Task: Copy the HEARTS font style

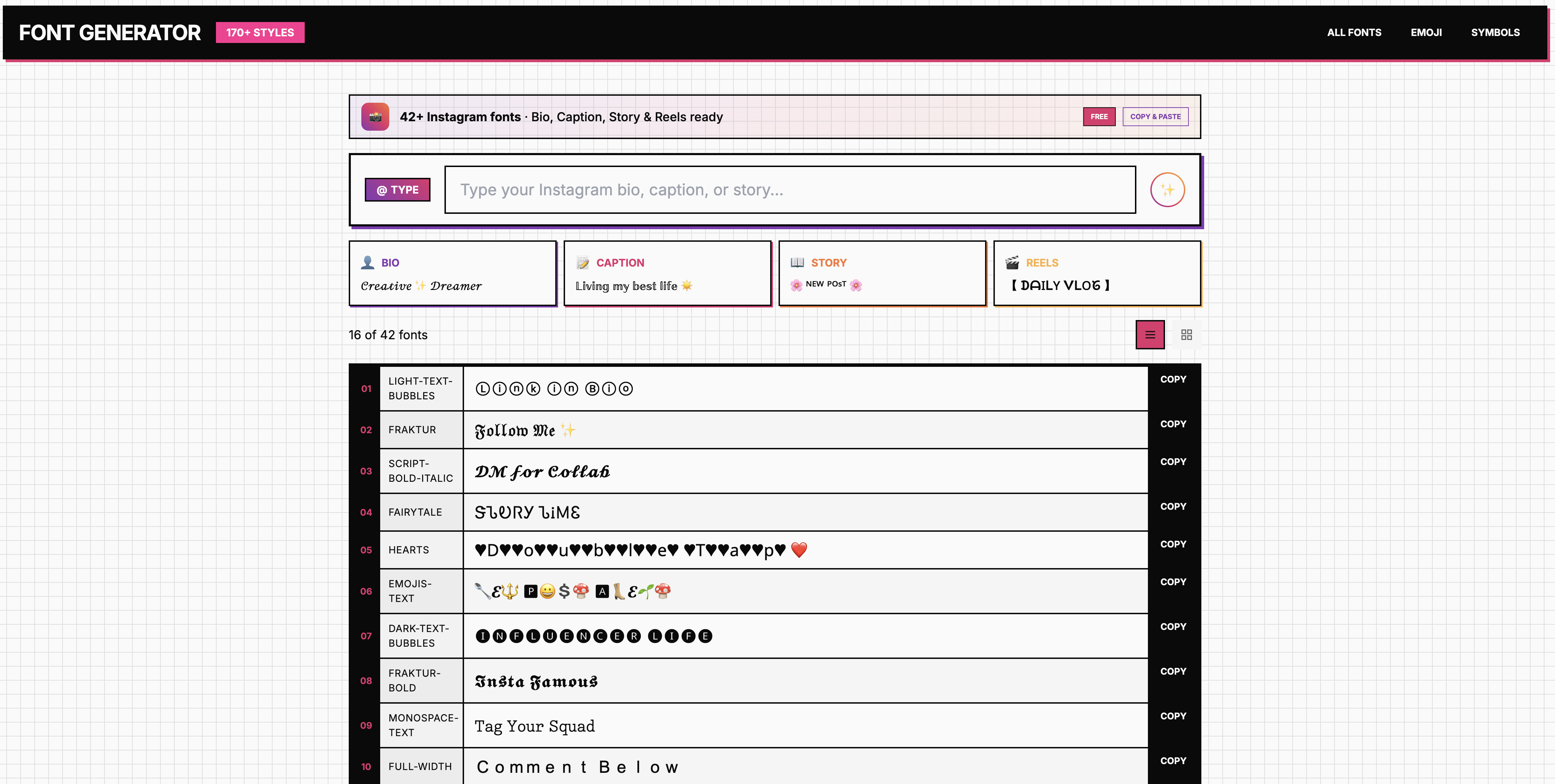Action: 1173,544
